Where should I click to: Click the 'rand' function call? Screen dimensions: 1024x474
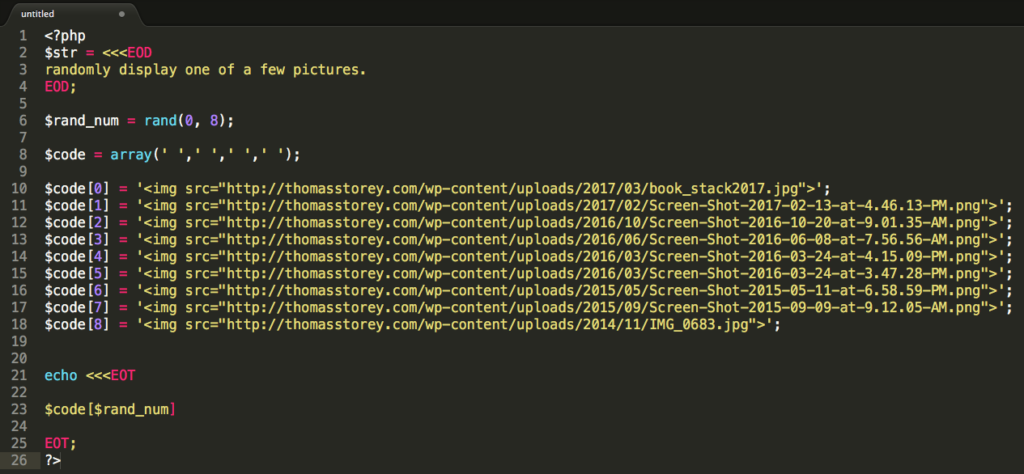pos(160,121)
